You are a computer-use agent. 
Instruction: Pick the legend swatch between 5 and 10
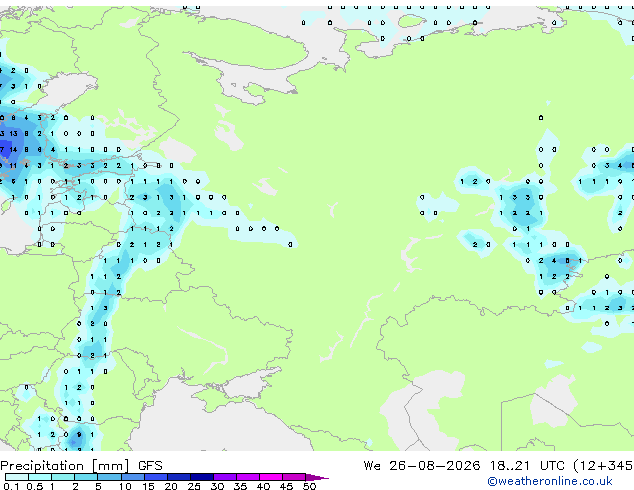[110, 477]
